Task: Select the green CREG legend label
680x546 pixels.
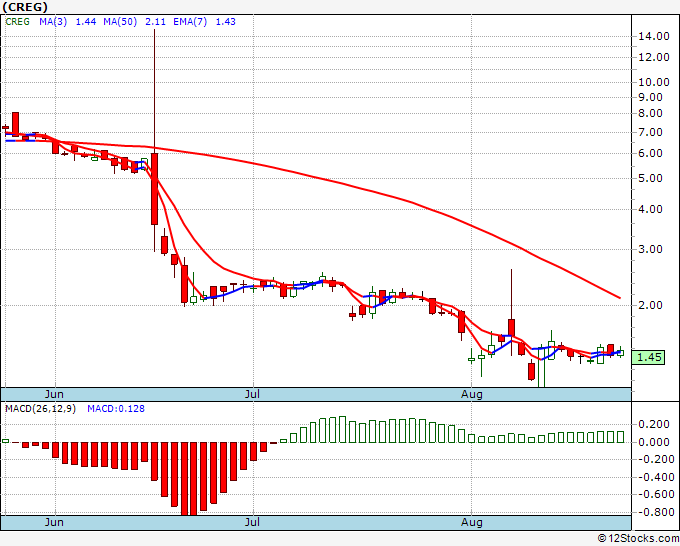Action: click(x=17, y=22)
